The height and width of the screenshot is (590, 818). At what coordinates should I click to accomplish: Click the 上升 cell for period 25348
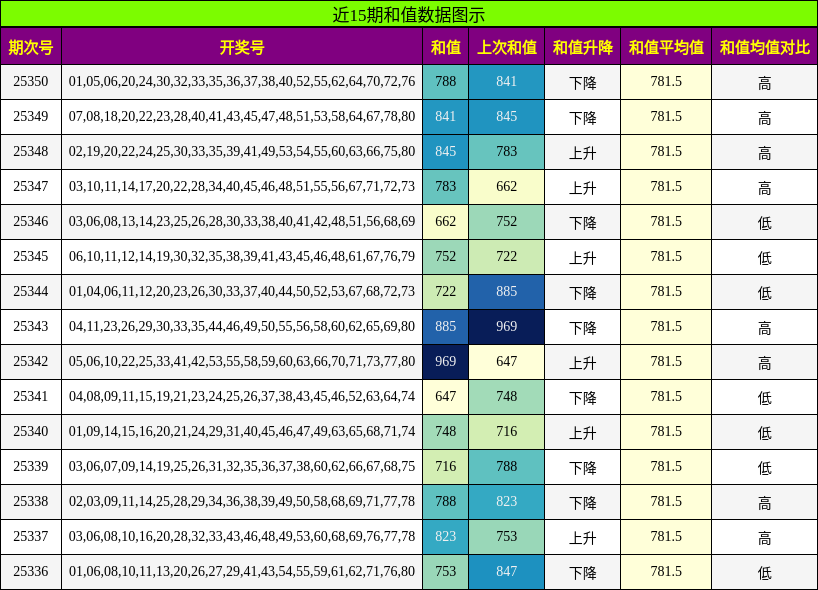[x=581, y=152]
